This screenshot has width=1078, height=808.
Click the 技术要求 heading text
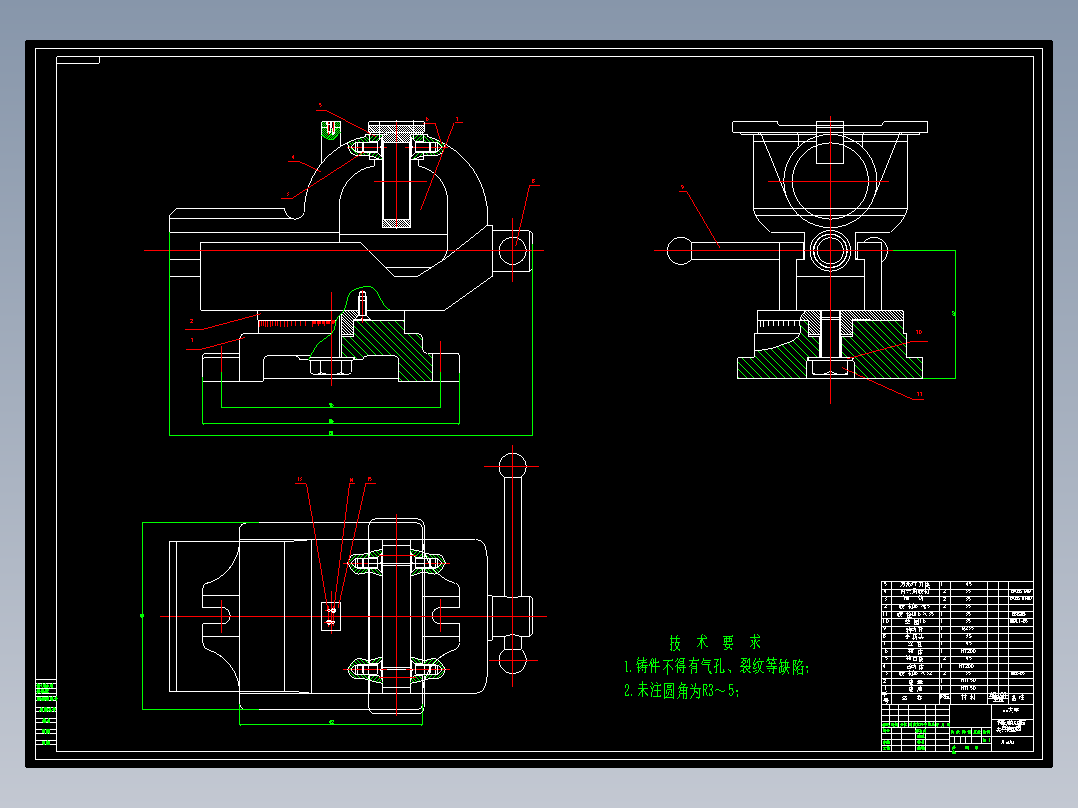[x=715, y=642]
